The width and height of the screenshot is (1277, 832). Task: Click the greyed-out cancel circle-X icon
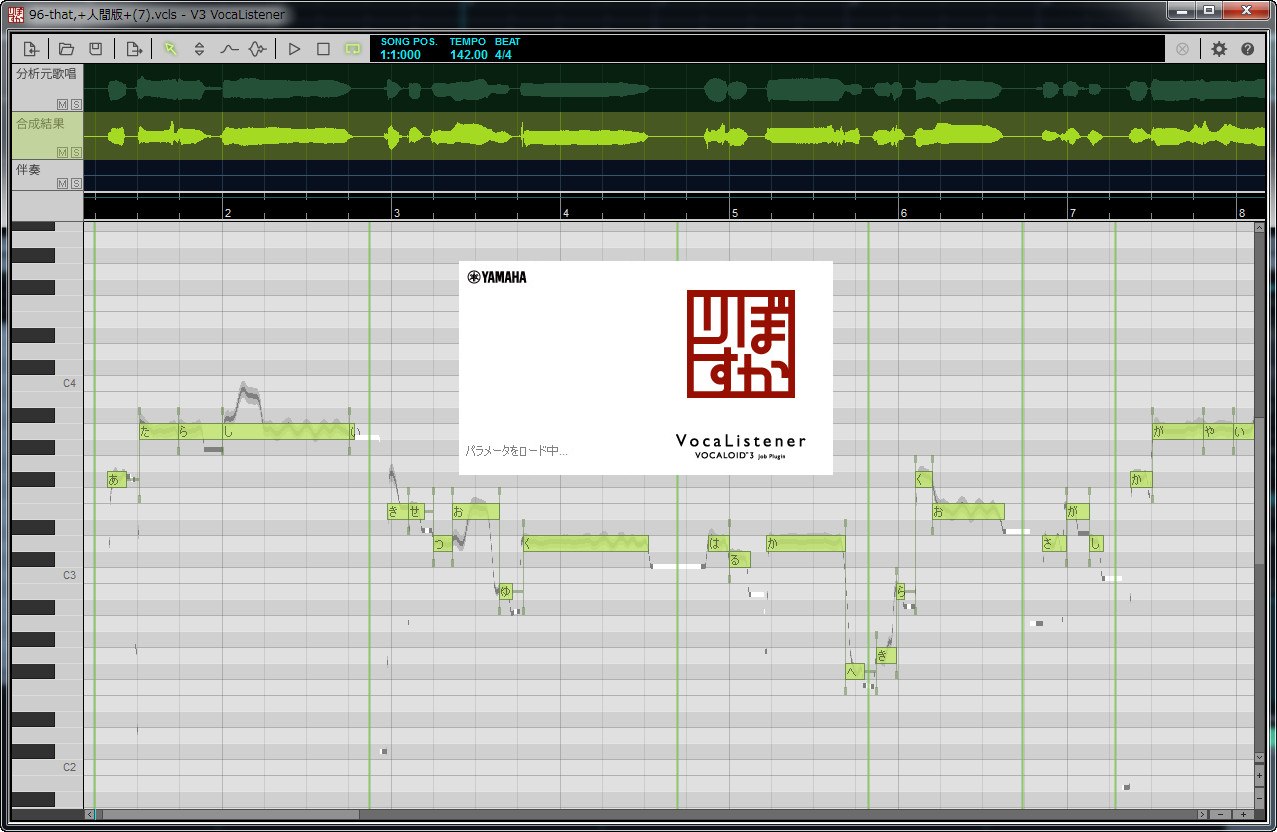1183,48
